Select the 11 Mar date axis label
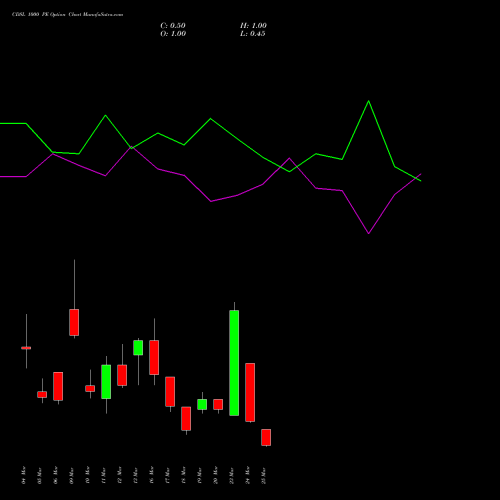This screenshot has width=500, height=500. pyautogui.click(x=104, y=475)
